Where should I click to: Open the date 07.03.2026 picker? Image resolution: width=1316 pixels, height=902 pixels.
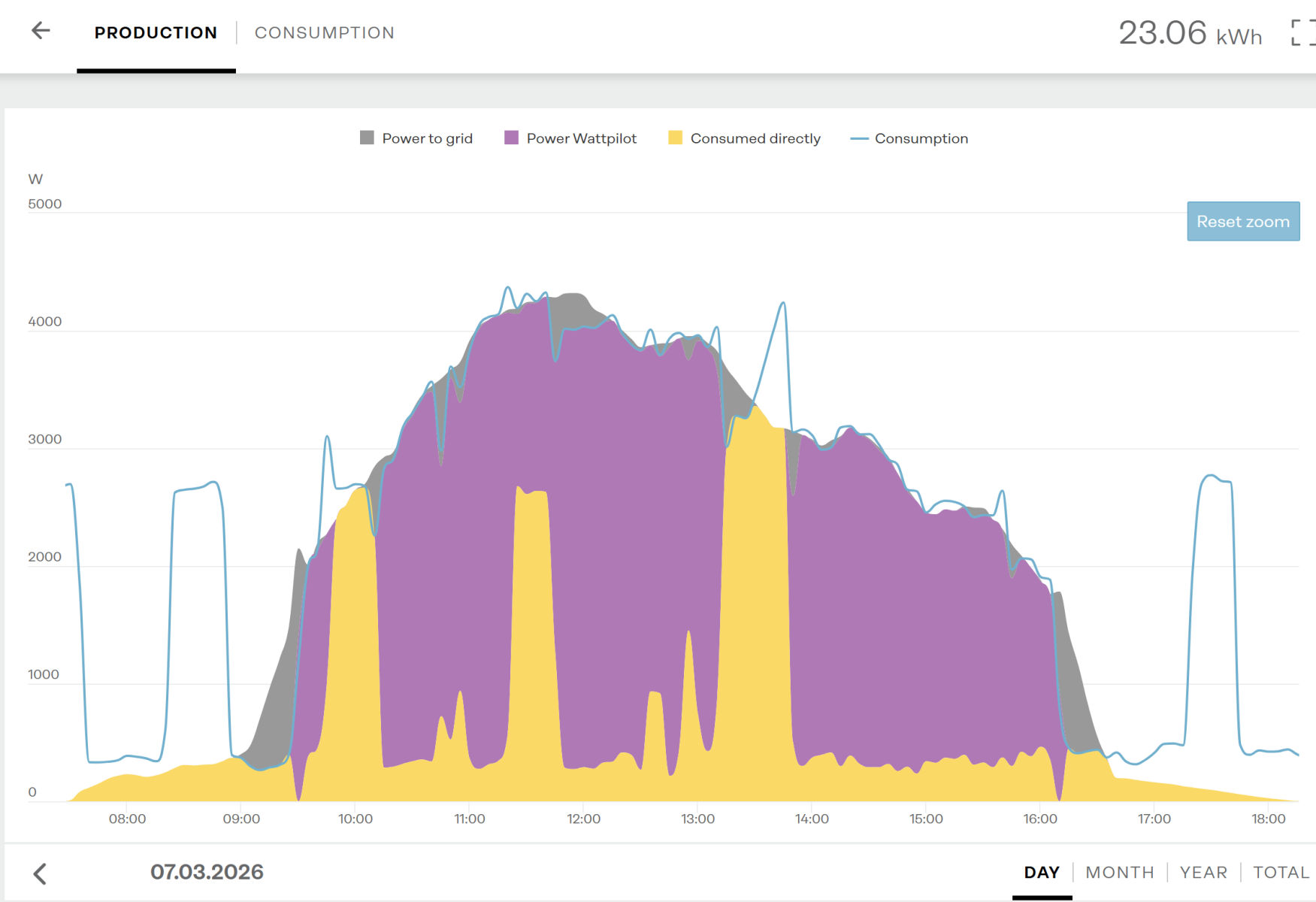coord(207,872)
